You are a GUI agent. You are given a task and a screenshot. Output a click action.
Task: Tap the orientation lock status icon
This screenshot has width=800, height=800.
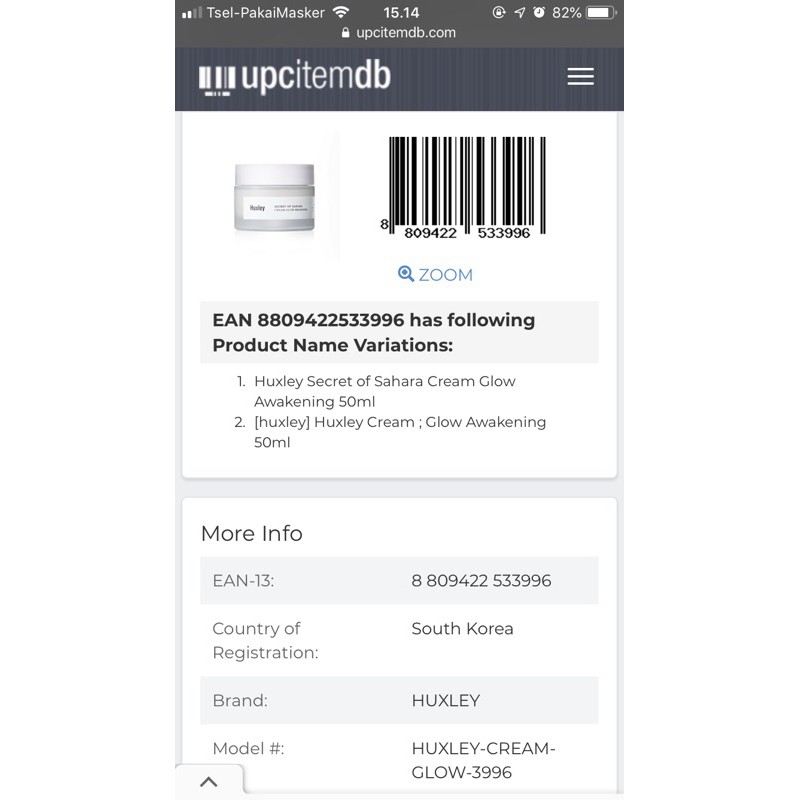pyautogui.click(x=498, y=12)
